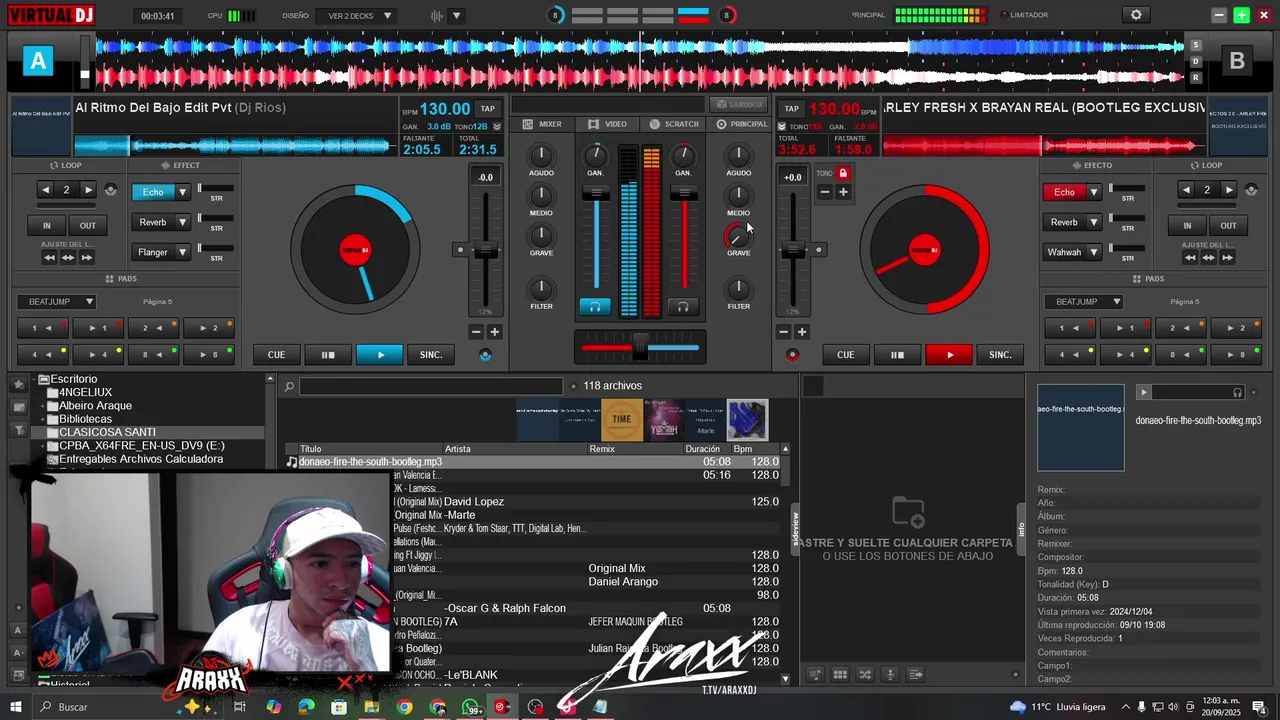
Task: Pause deck A
Action: (x=328, y=355)
